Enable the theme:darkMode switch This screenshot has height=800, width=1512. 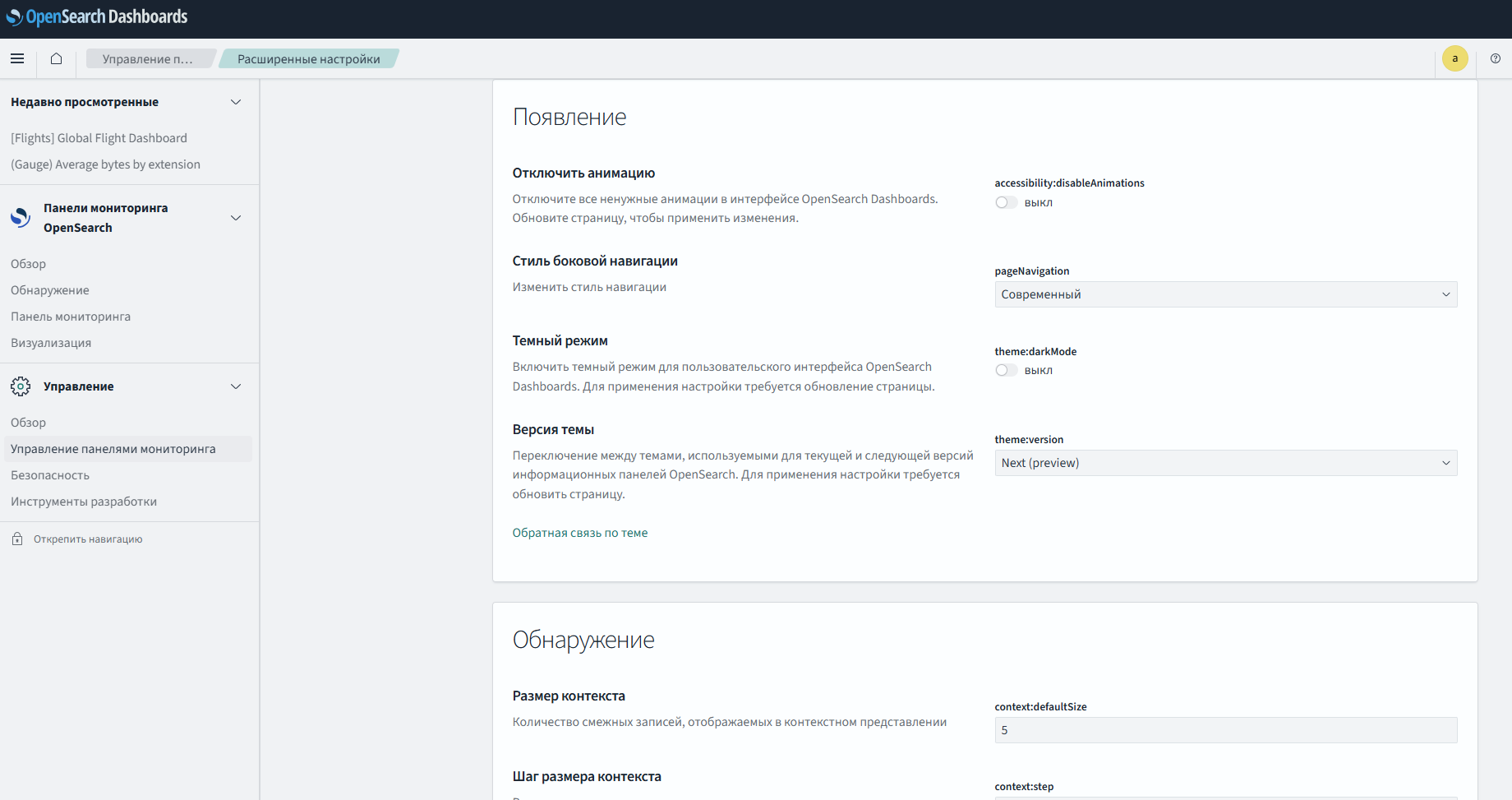pyautogui.click(x=1006, y=371)
